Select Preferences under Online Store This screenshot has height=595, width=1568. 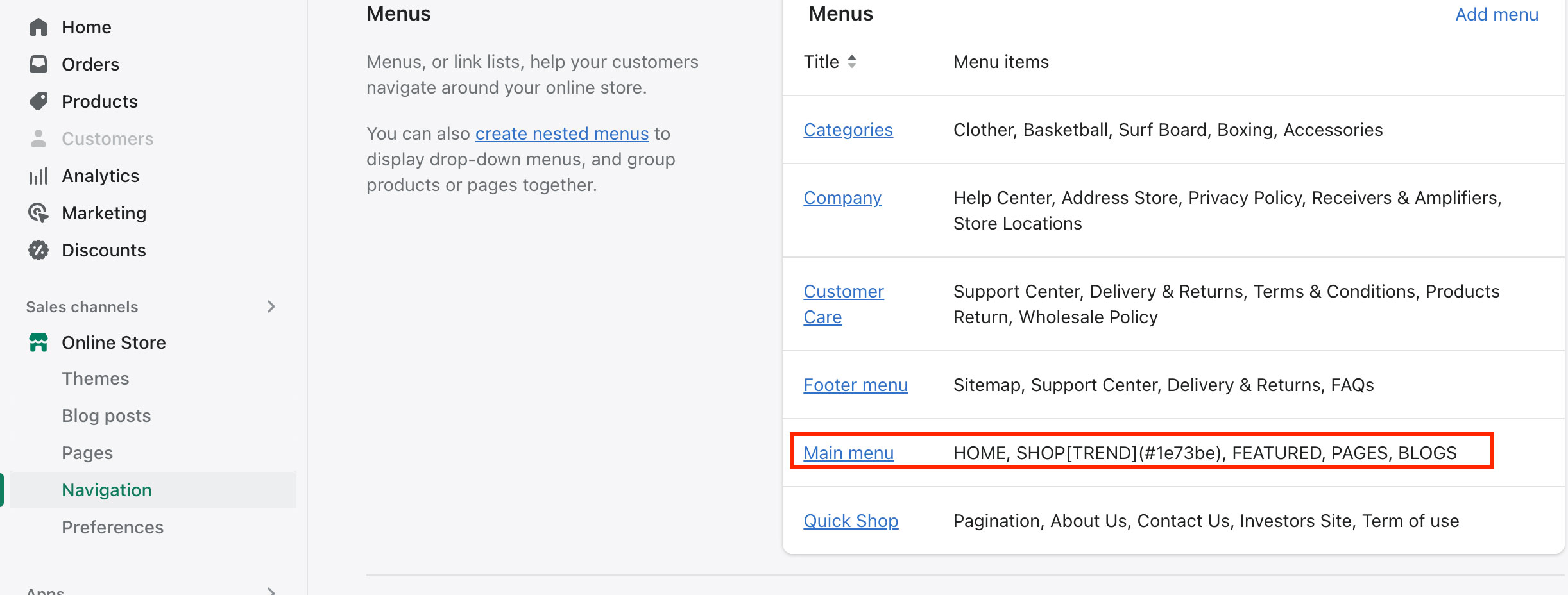click(x=113, y=527)
